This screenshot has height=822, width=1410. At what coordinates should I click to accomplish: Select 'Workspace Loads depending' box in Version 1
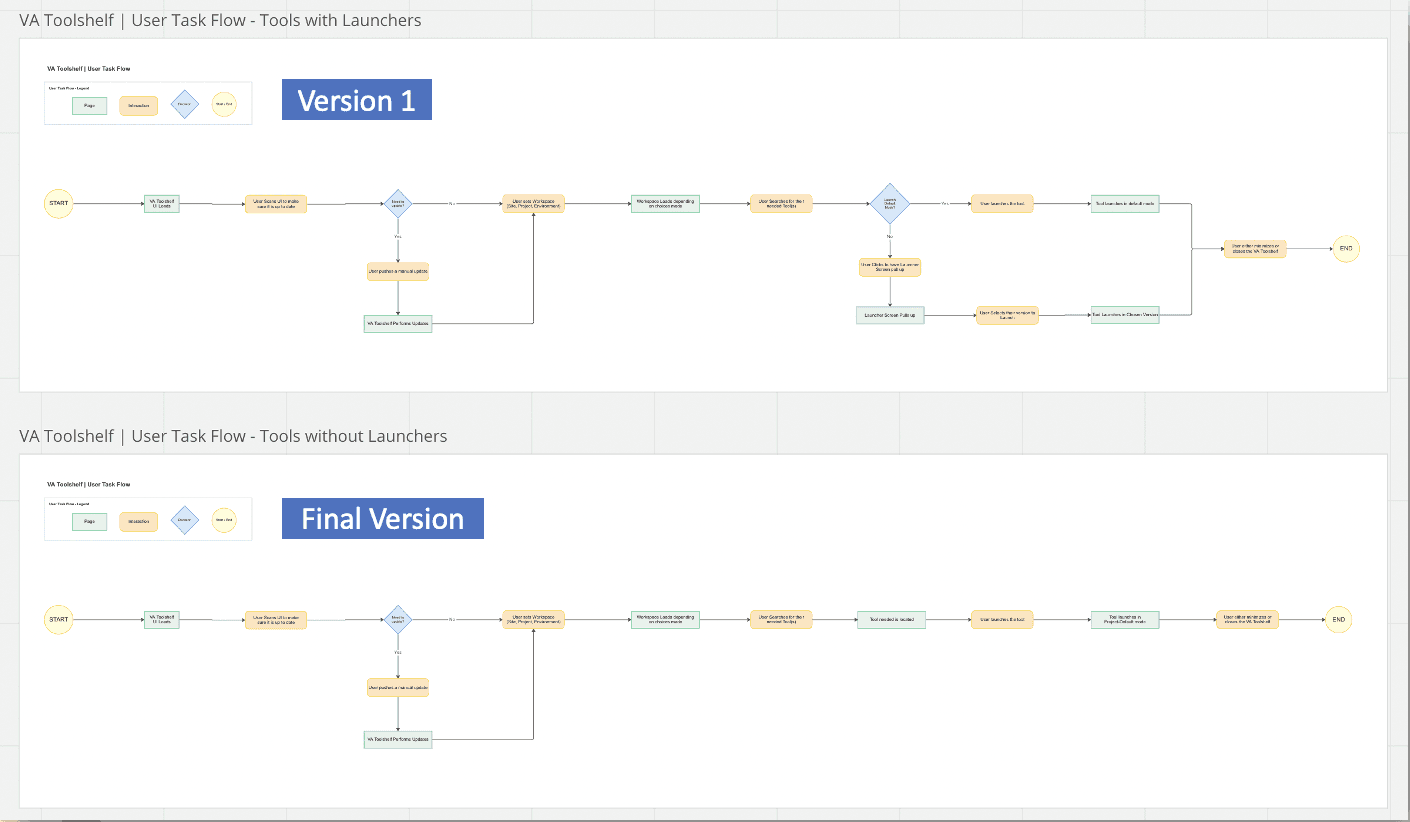[x=665, y=204]
